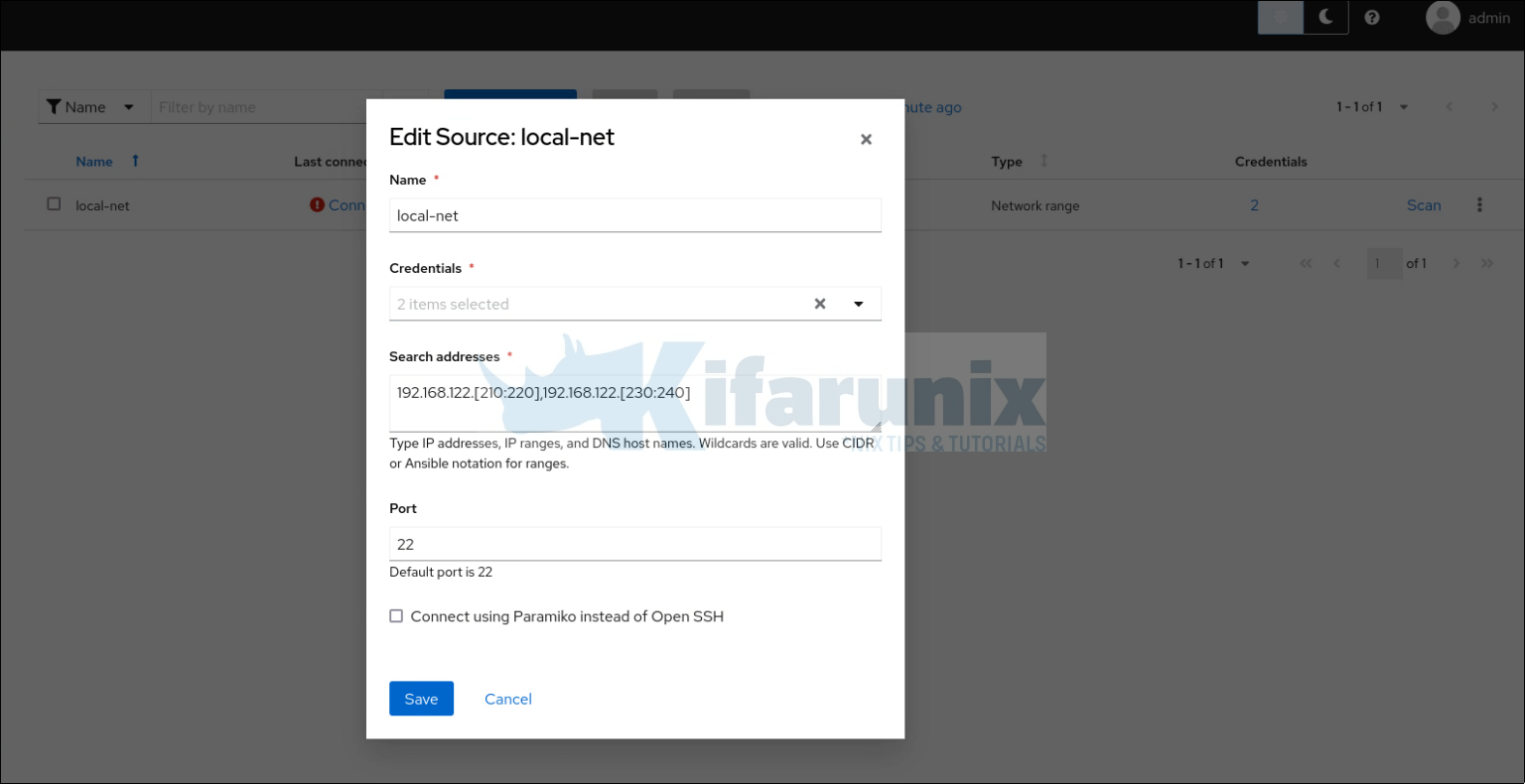The width and height of the screenshot is (1525, 784).
Task: Cancel editing the source
Action: pyautogui.click(x=507, y=699)
